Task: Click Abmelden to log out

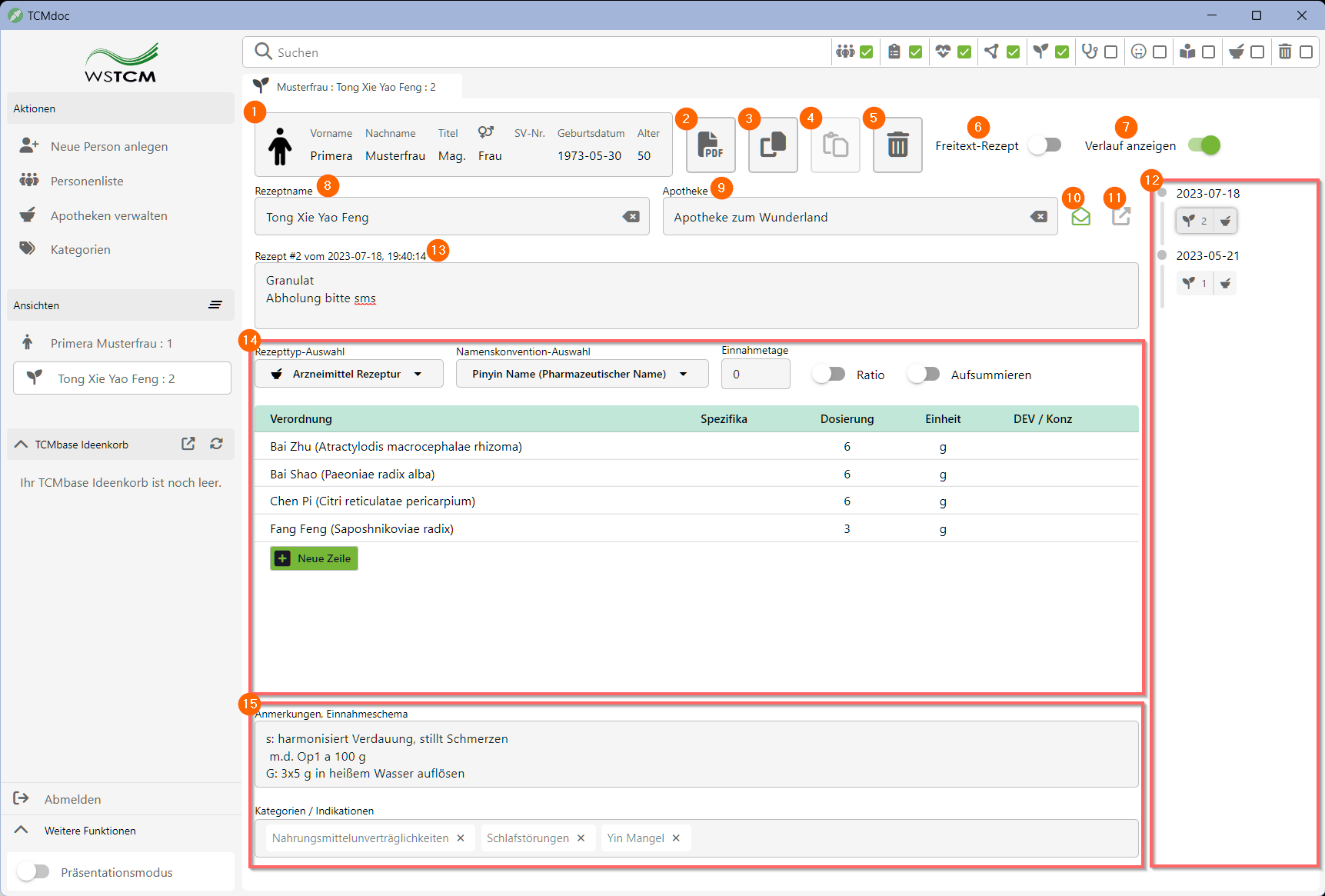Action: tap(72, 799)
